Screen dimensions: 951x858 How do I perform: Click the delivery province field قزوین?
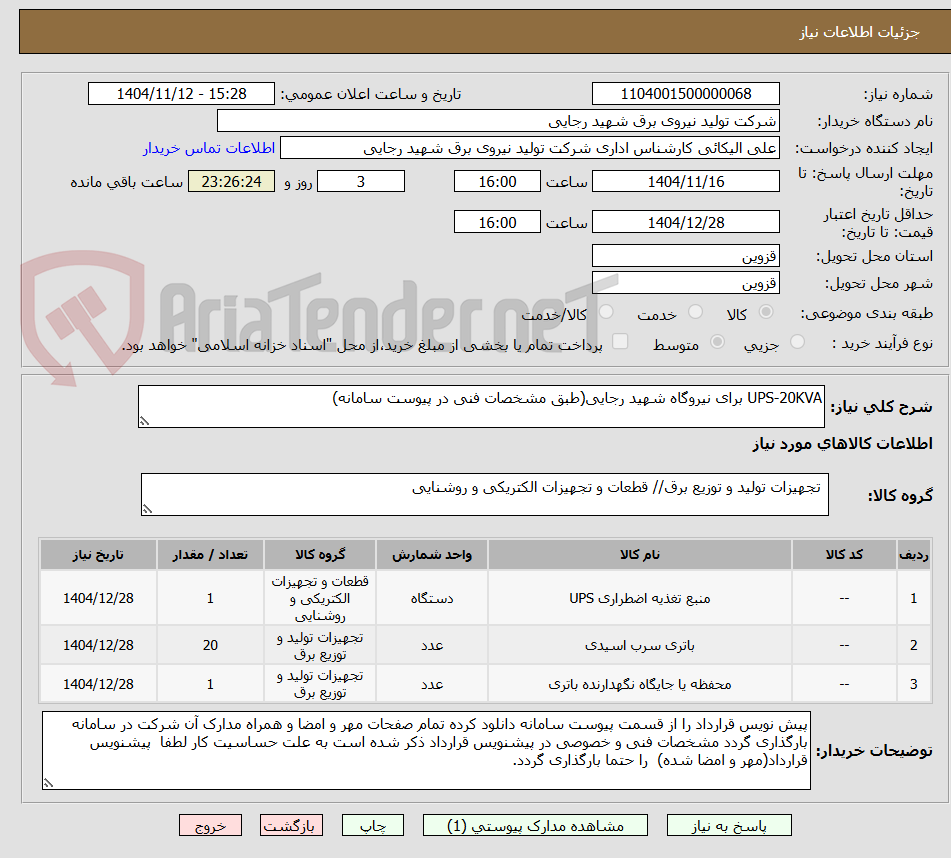pos(685,256)
